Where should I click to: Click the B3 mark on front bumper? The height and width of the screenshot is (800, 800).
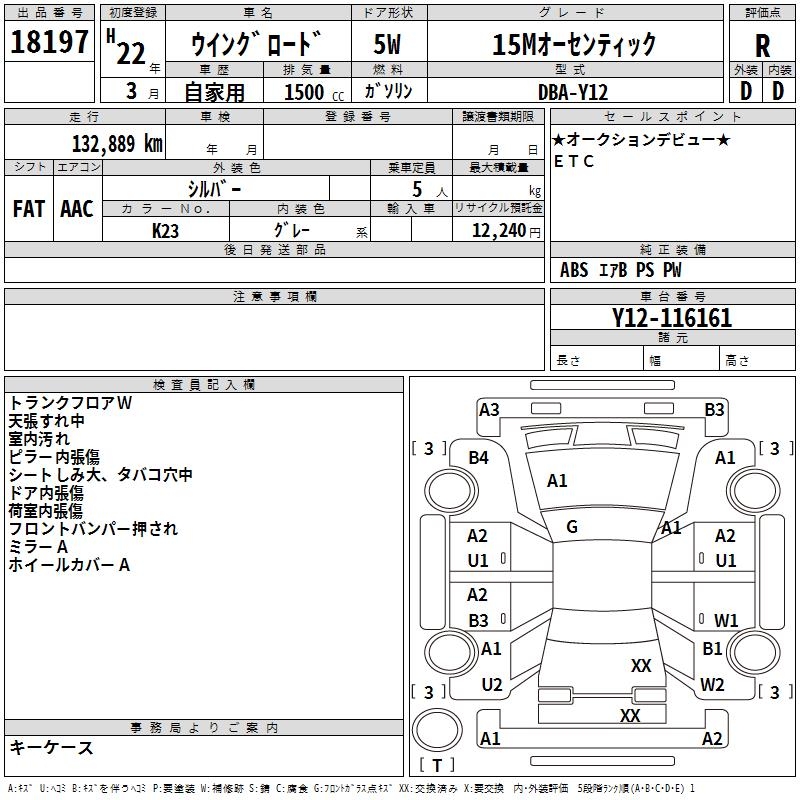(714, 410)
